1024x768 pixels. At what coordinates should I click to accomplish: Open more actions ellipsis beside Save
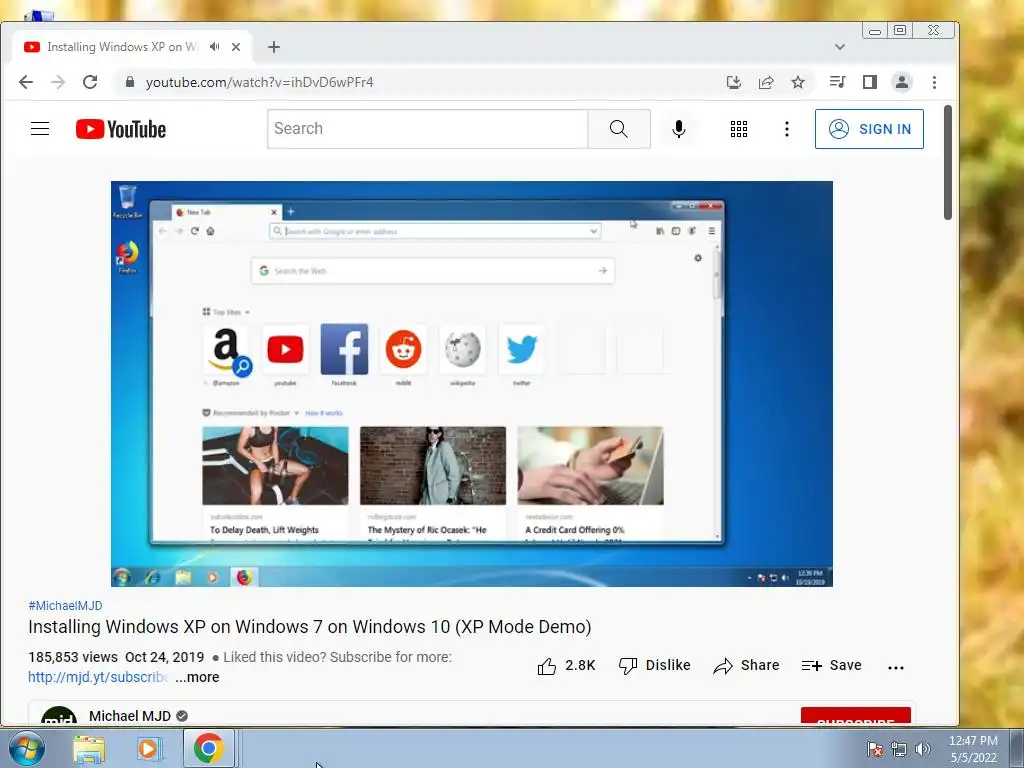tap(896, 667)
